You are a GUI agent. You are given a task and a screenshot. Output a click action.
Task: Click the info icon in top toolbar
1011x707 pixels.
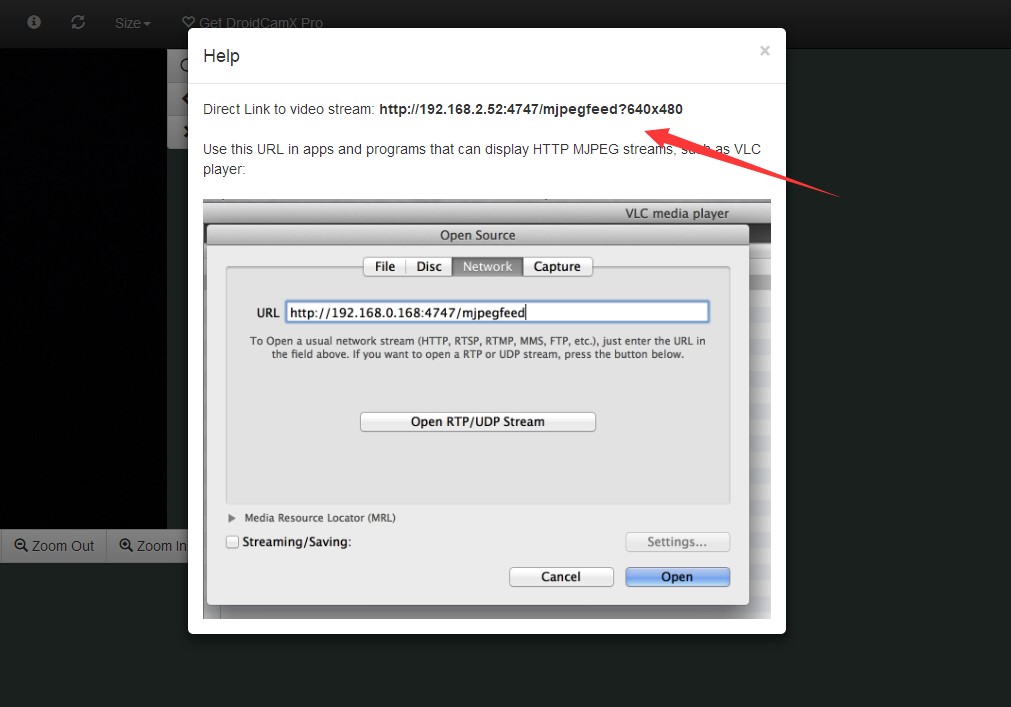[x=34, y=22]
